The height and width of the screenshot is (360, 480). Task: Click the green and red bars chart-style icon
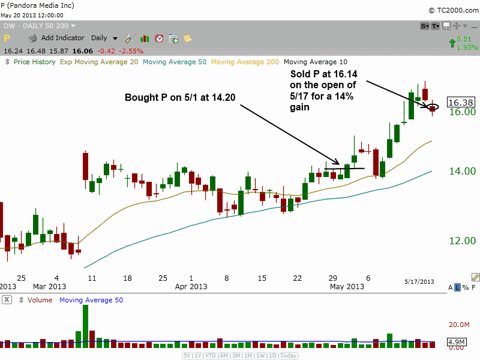pyautogui.click(x=145, y=39)
